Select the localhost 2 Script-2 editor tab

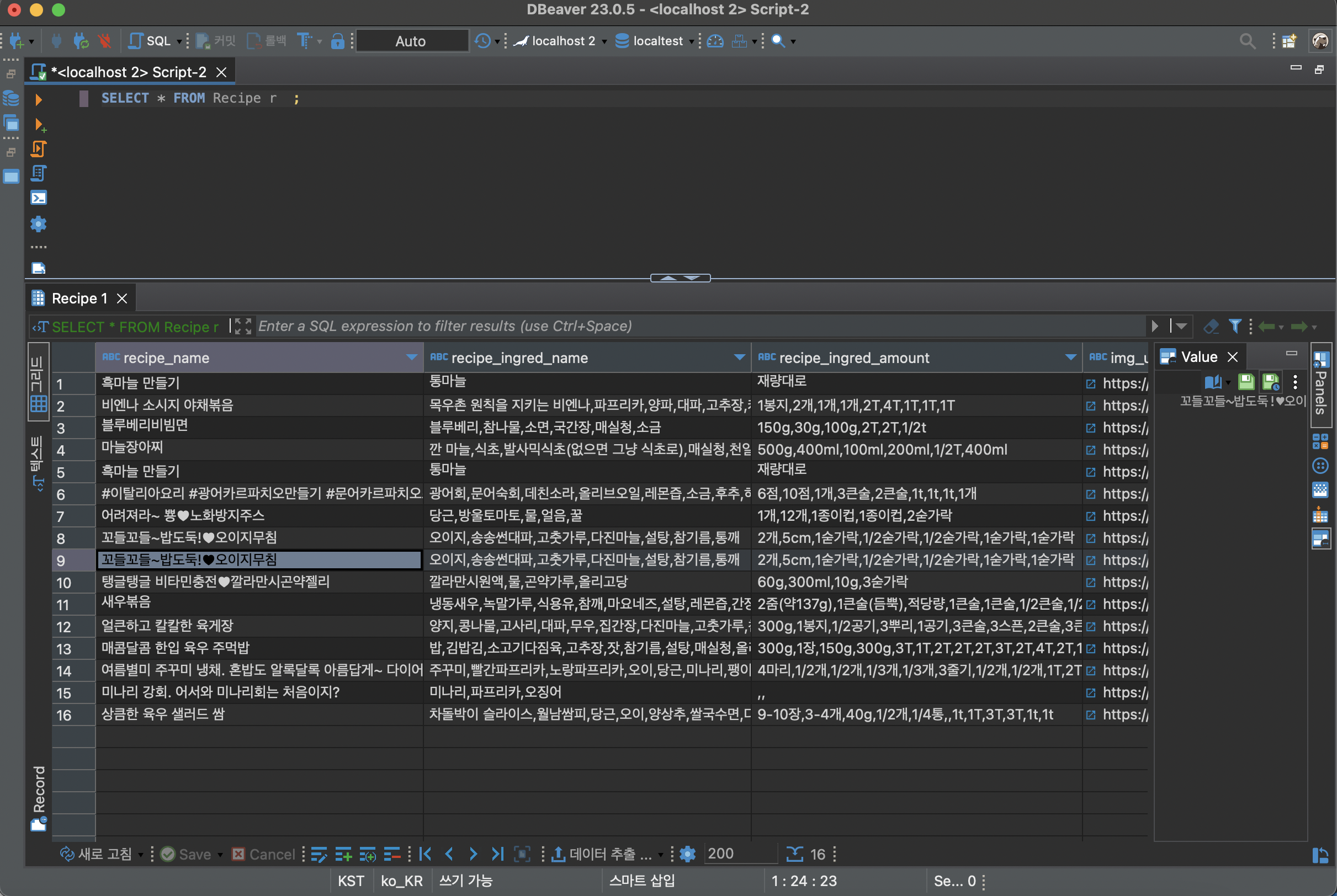pyautogui.click(x=128, y=72)
